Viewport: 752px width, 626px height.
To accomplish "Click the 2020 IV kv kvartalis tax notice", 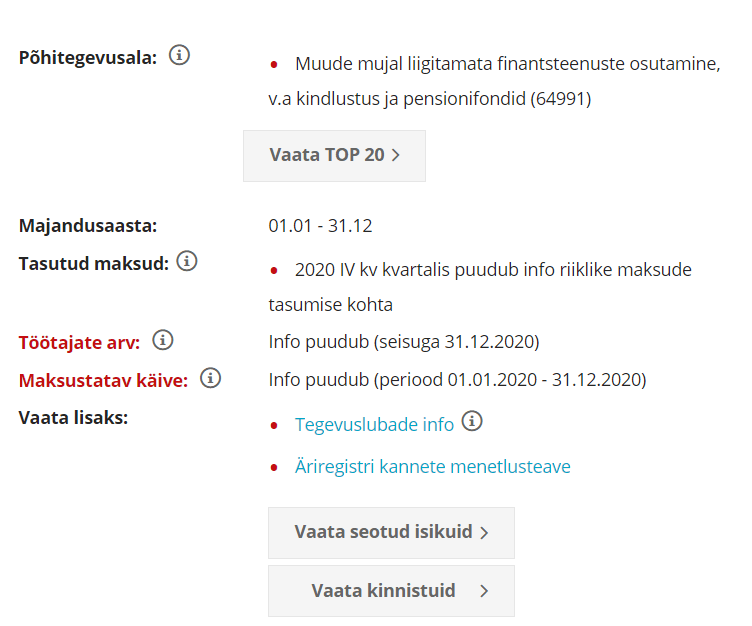I will pos(480,287).
